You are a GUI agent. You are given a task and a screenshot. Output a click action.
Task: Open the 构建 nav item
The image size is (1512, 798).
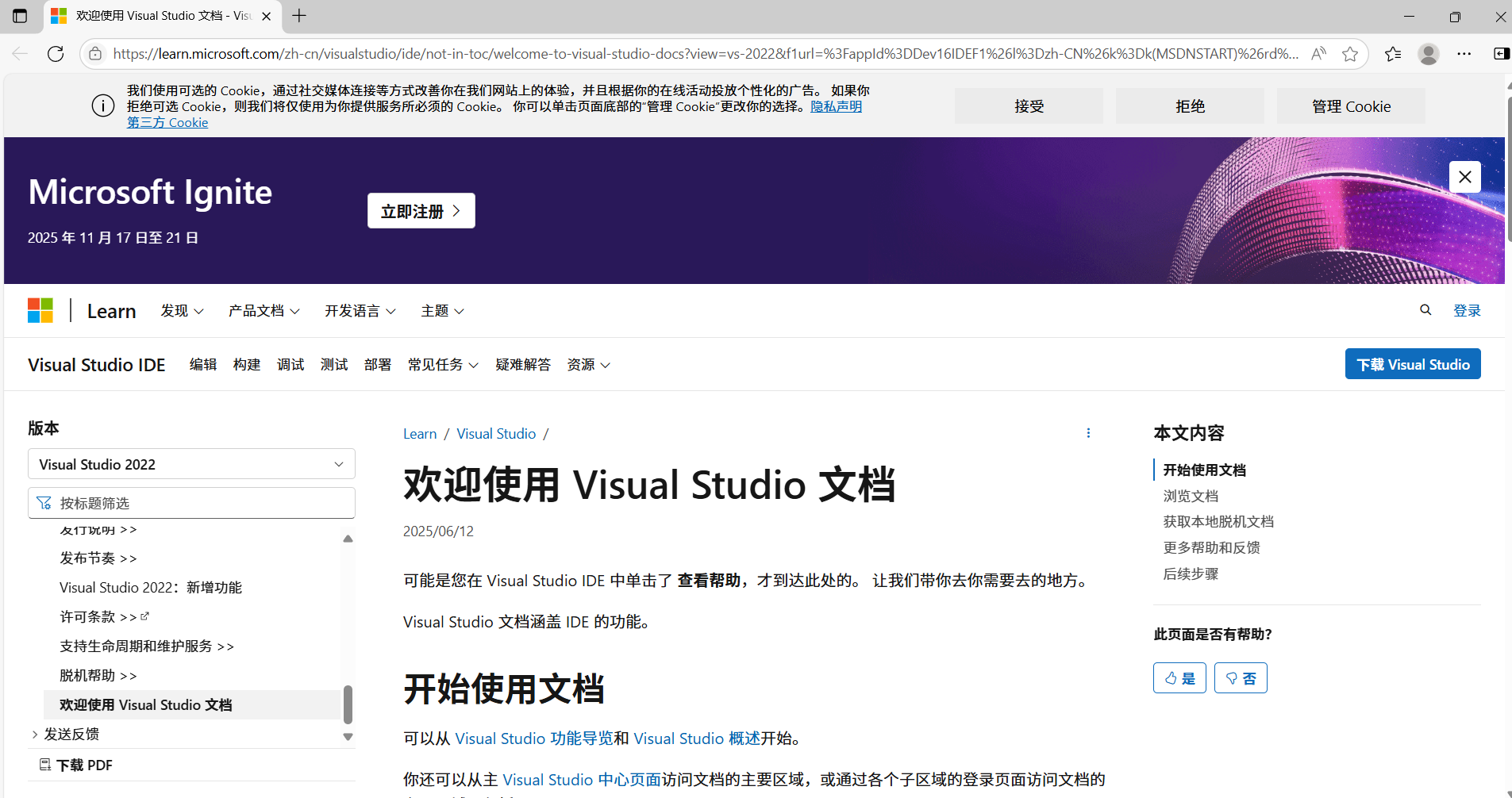click(247, 365)
